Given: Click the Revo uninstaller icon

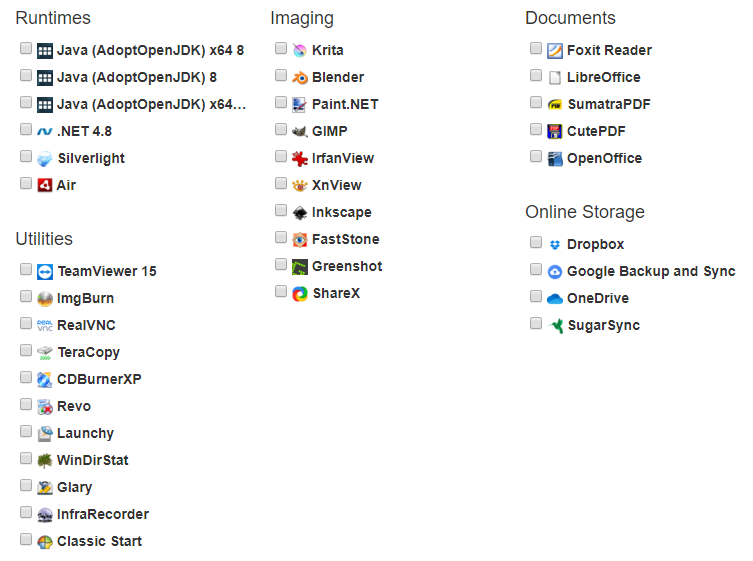Looking at the screenshot, I should coord(45,407).
